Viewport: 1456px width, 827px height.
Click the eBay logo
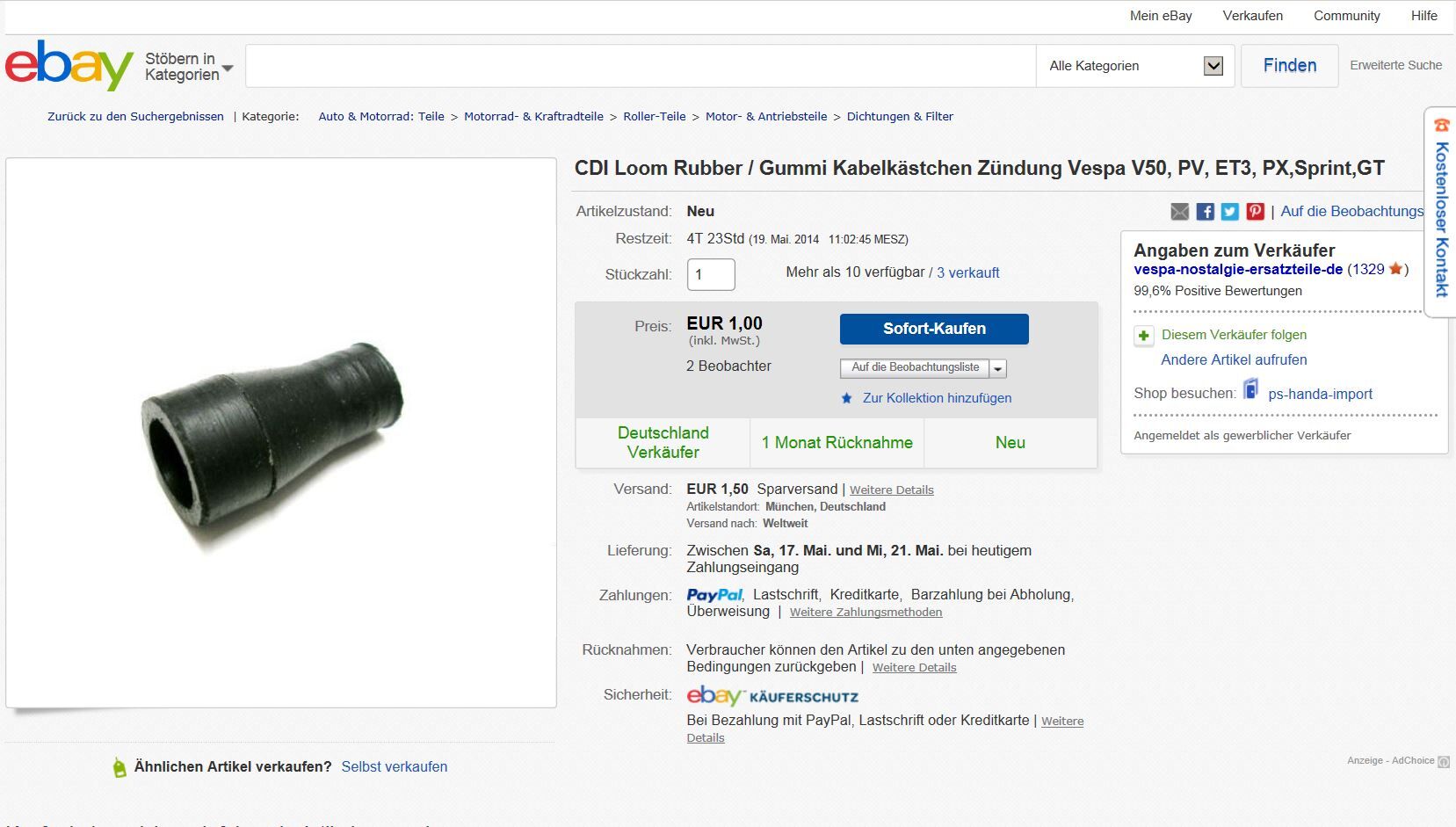pos(69,65)
